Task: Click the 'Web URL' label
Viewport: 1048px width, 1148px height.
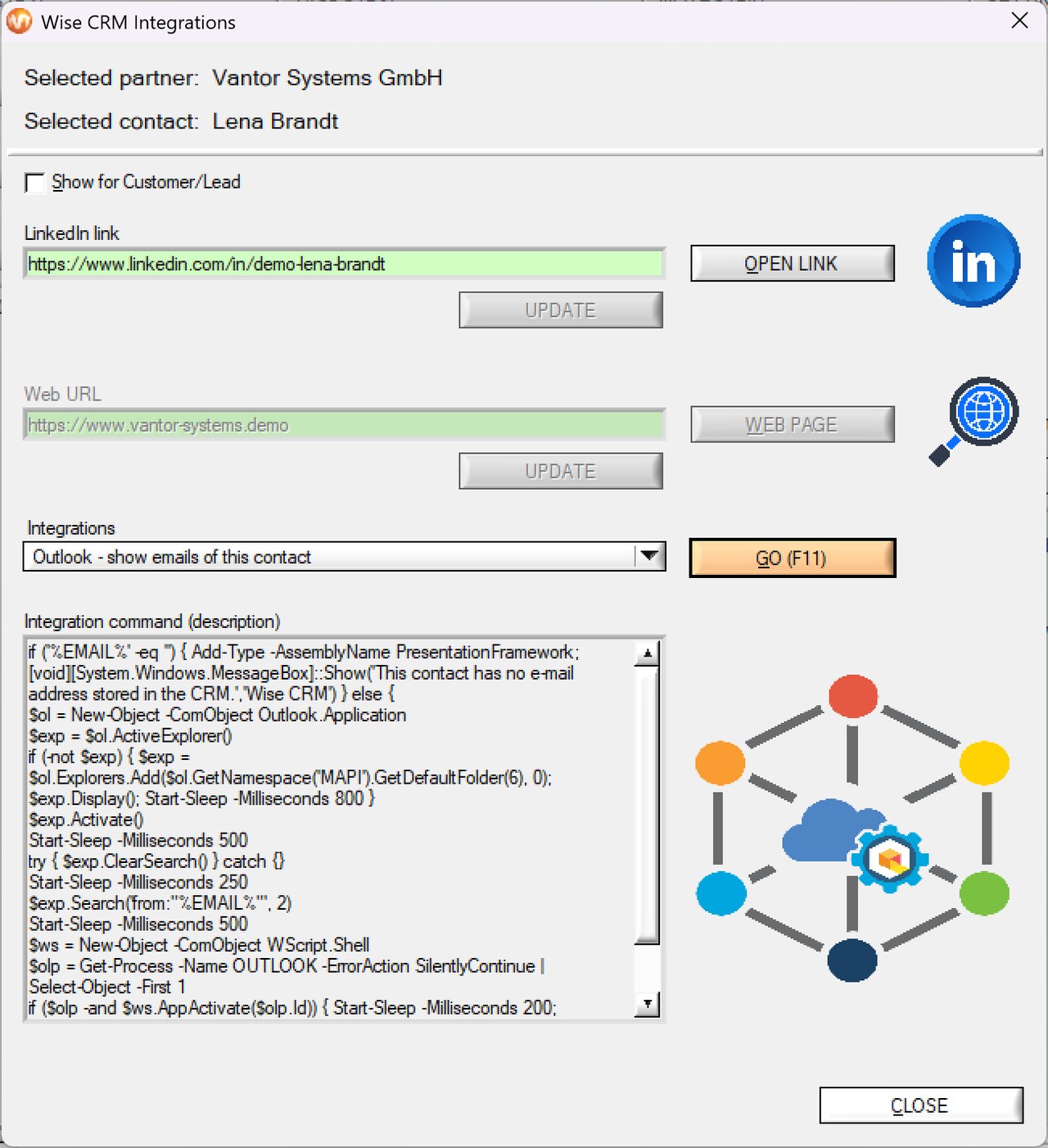Action: [63, 394]
